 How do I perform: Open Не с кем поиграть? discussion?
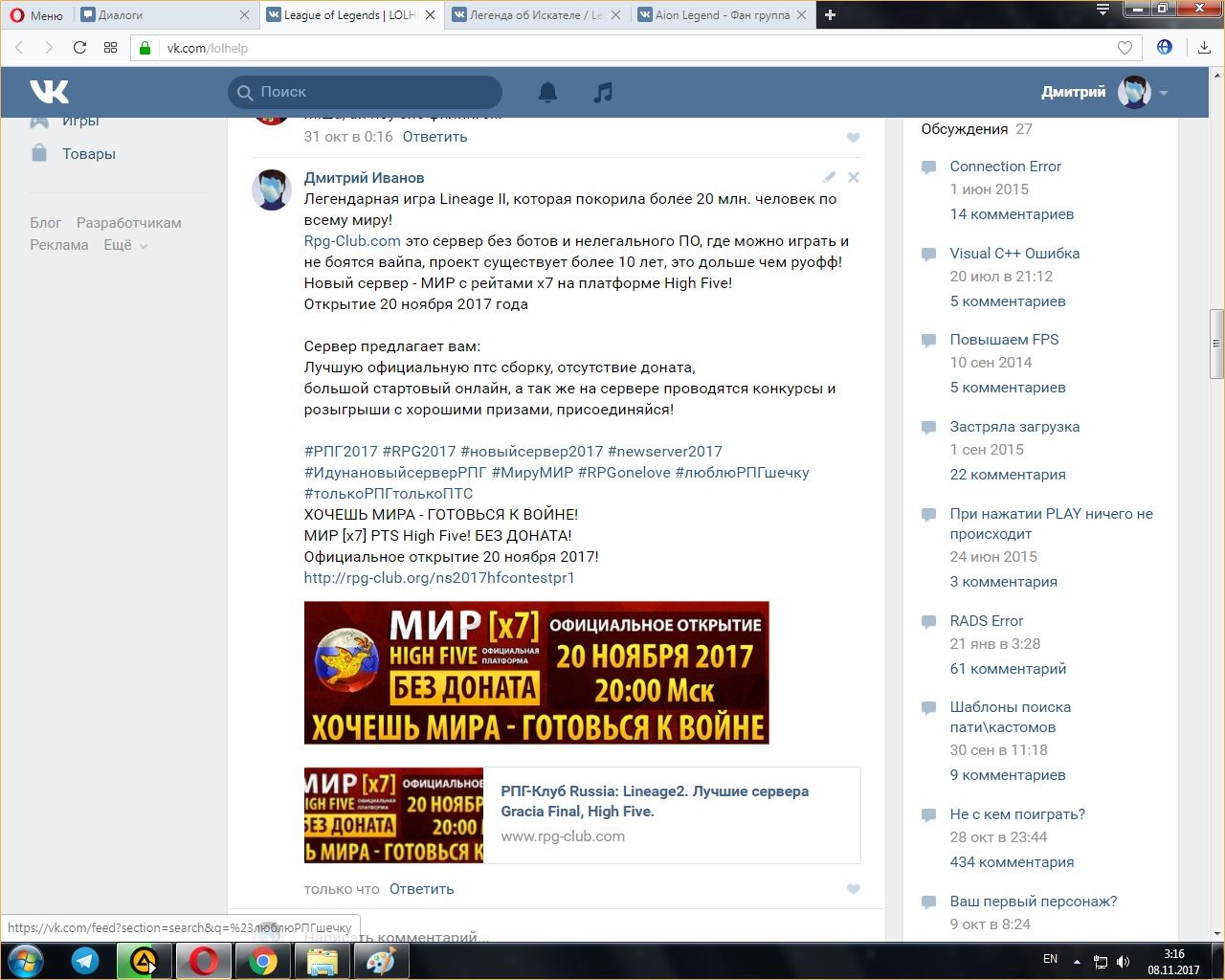[x=1017, y=814]
